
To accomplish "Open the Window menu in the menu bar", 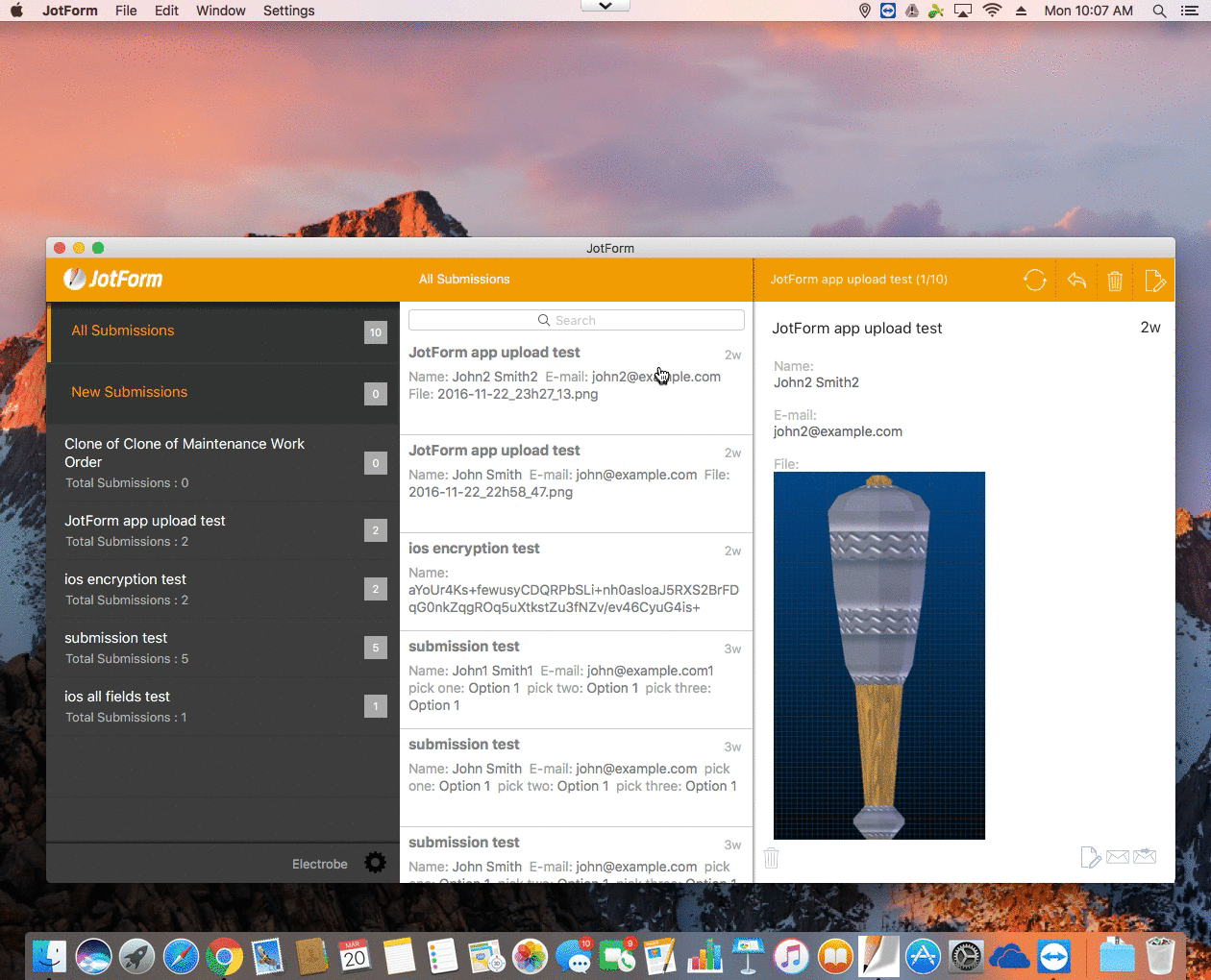I will pyautogui.click(x=220, y=11).
